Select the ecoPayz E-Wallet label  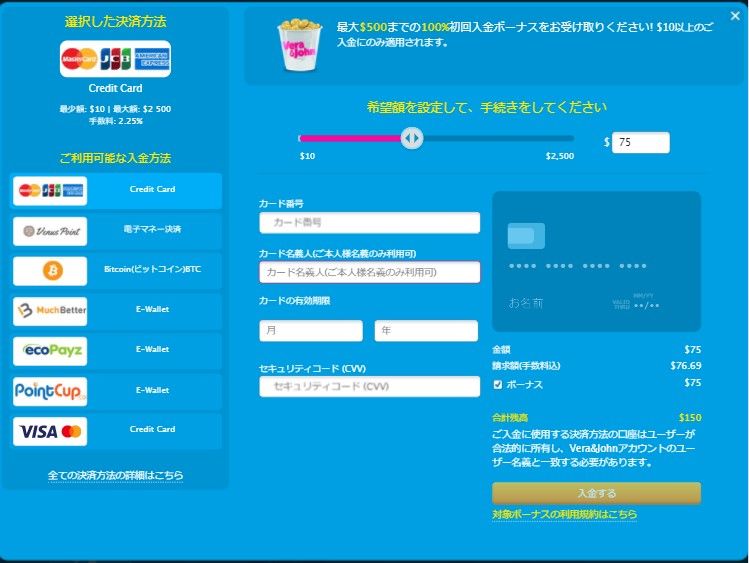(152, 350)
